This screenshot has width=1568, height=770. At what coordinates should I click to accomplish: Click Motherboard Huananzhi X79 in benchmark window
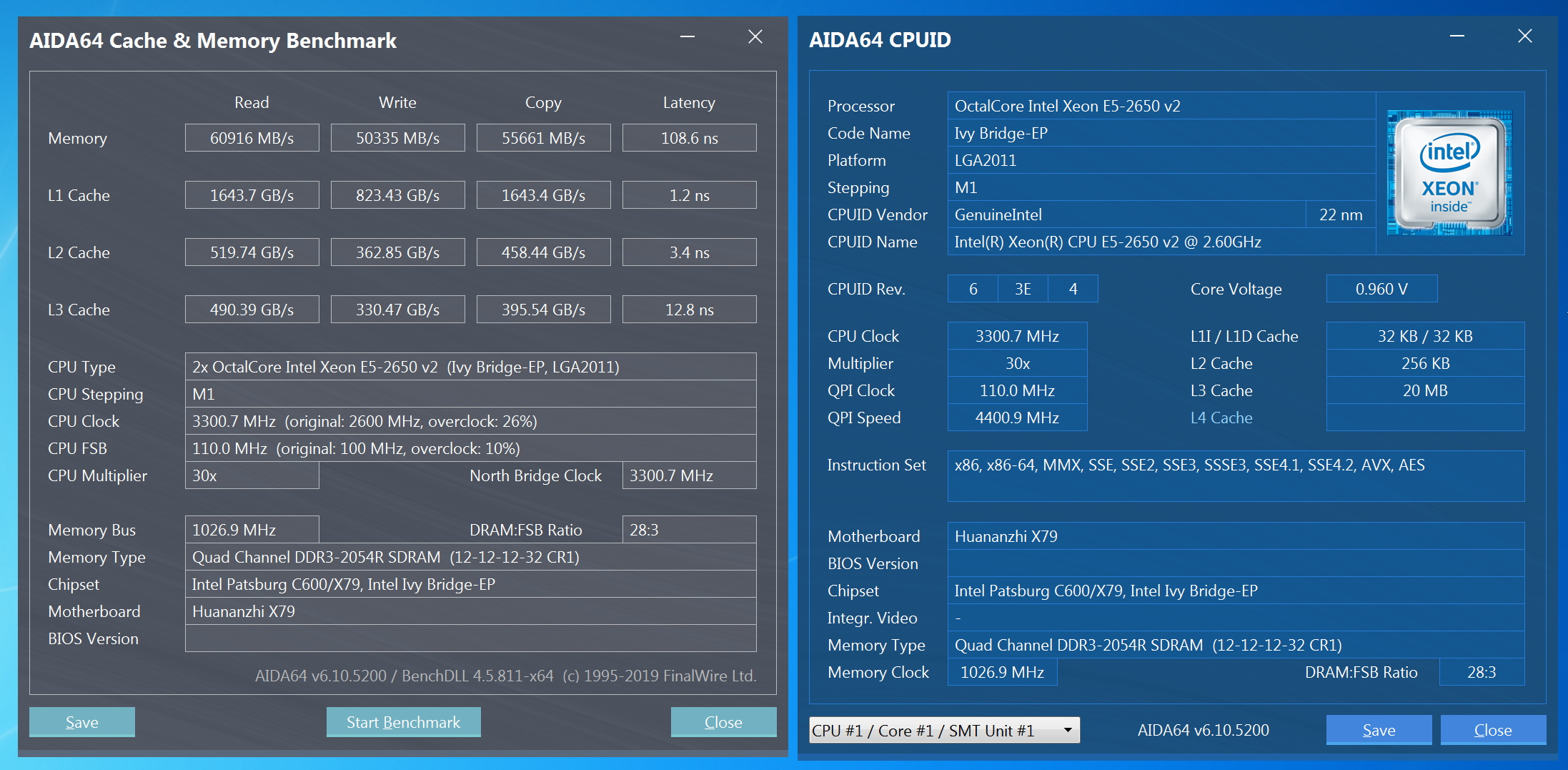click(x=471, y=611)
